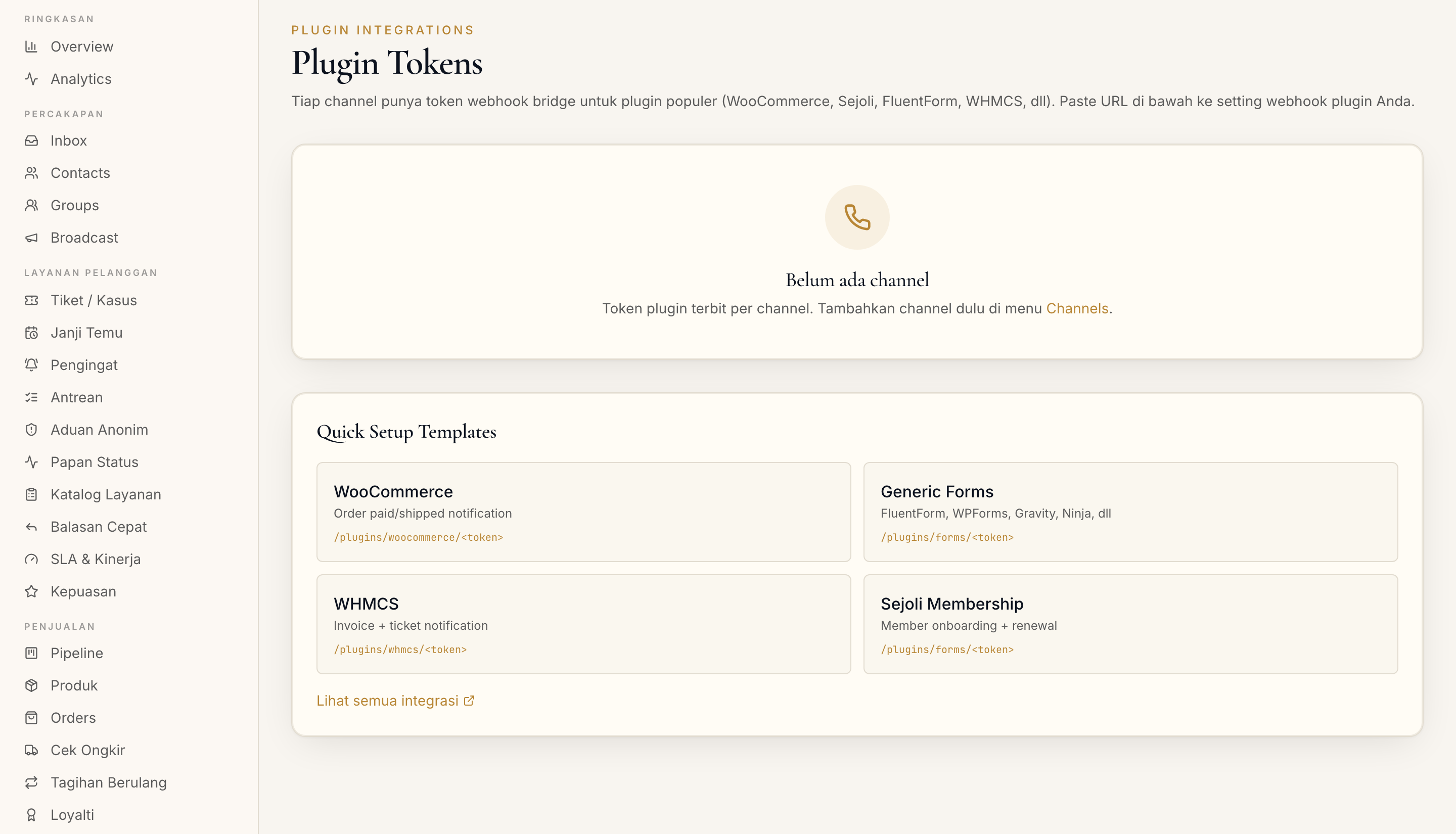Click the Broadcast megaphone icon
Screen dimensions: 1456x834
pos(31,238)
